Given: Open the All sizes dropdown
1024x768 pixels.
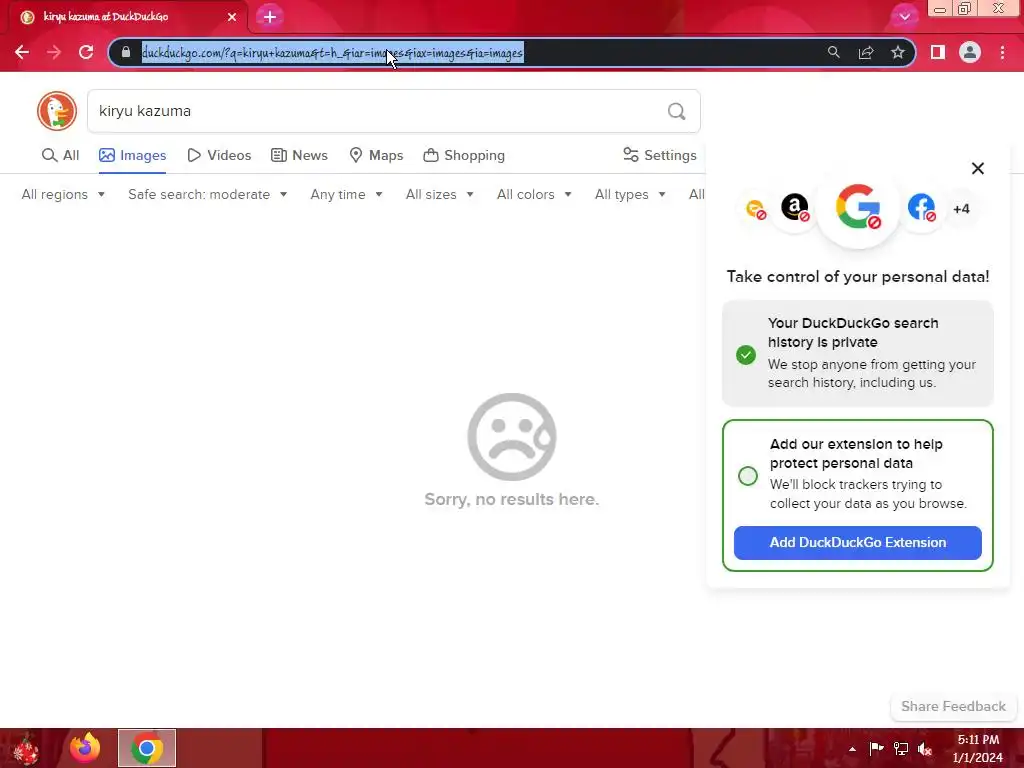Looking at the screenshot, I should [x=440, y=195].
